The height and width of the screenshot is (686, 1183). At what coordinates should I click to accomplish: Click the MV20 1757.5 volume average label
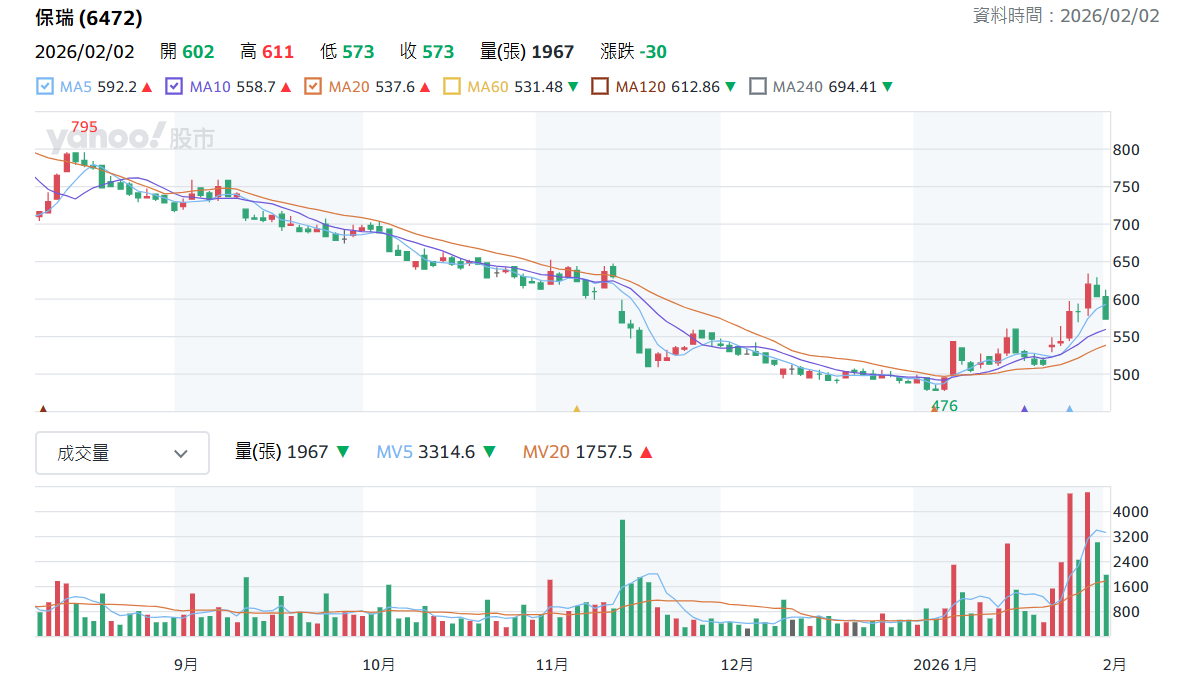point(577,452)
